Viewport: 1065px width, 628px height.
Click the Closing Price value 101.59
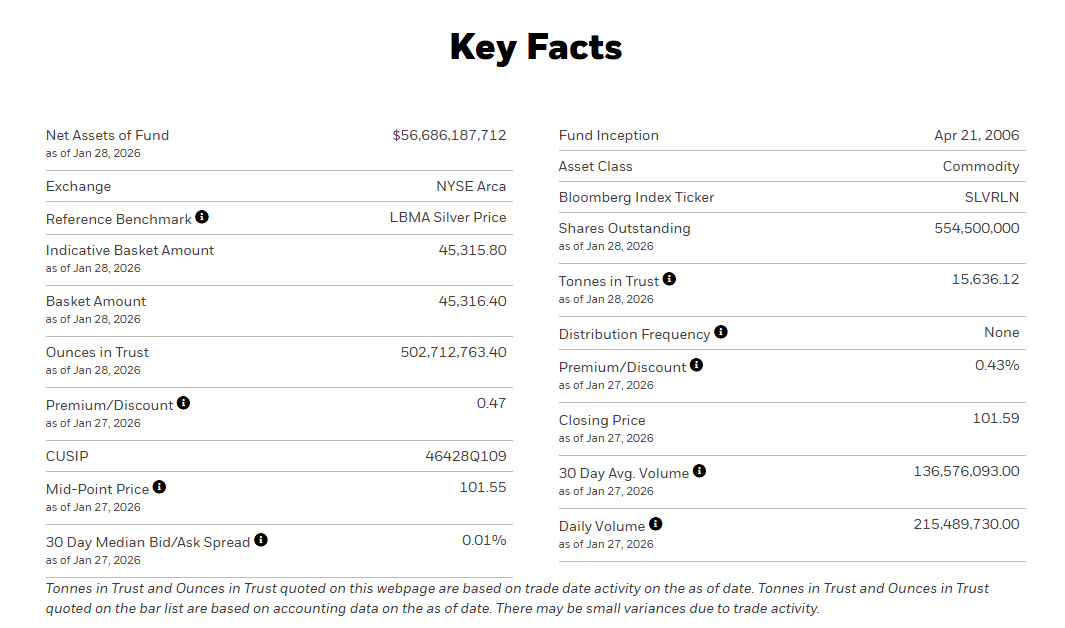[996, 418]
